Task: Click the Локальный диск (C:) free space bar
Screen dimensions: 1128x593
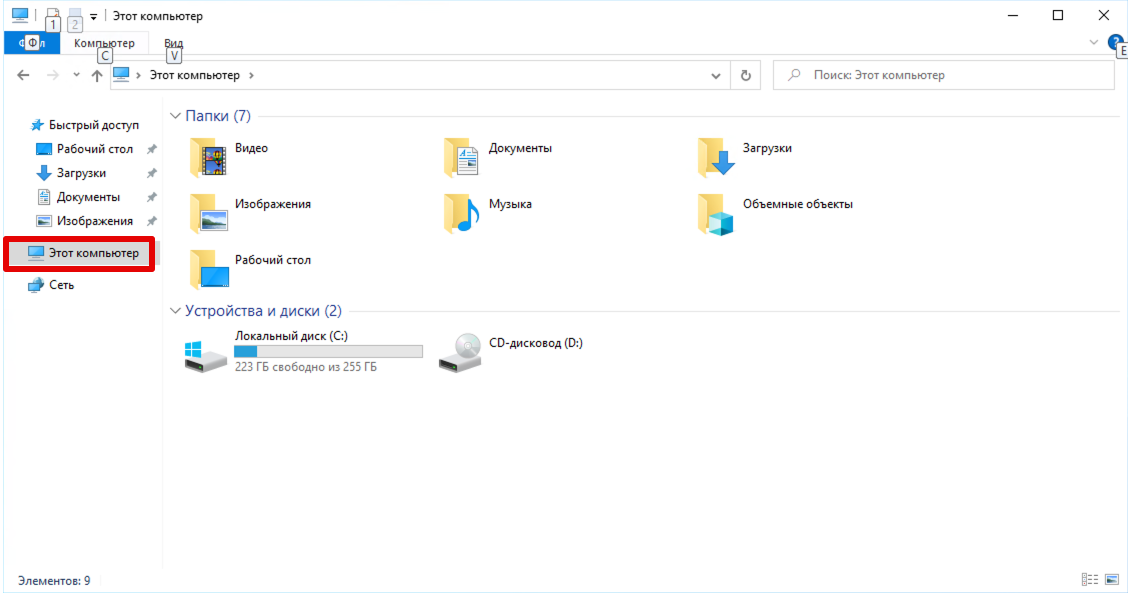Action: [x=328, y=350]
